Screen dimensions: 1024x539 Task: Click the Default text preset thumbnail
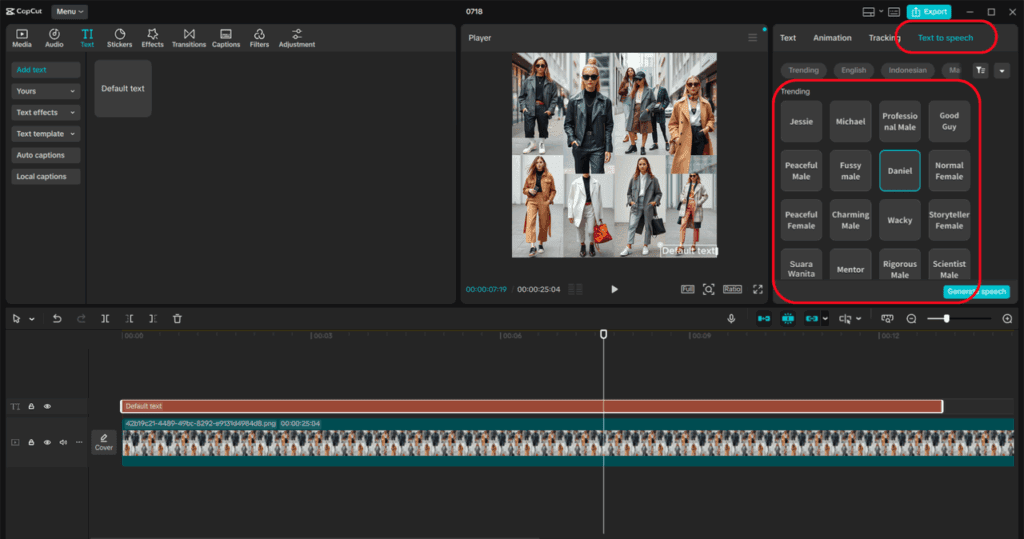(x=123, y=89)
